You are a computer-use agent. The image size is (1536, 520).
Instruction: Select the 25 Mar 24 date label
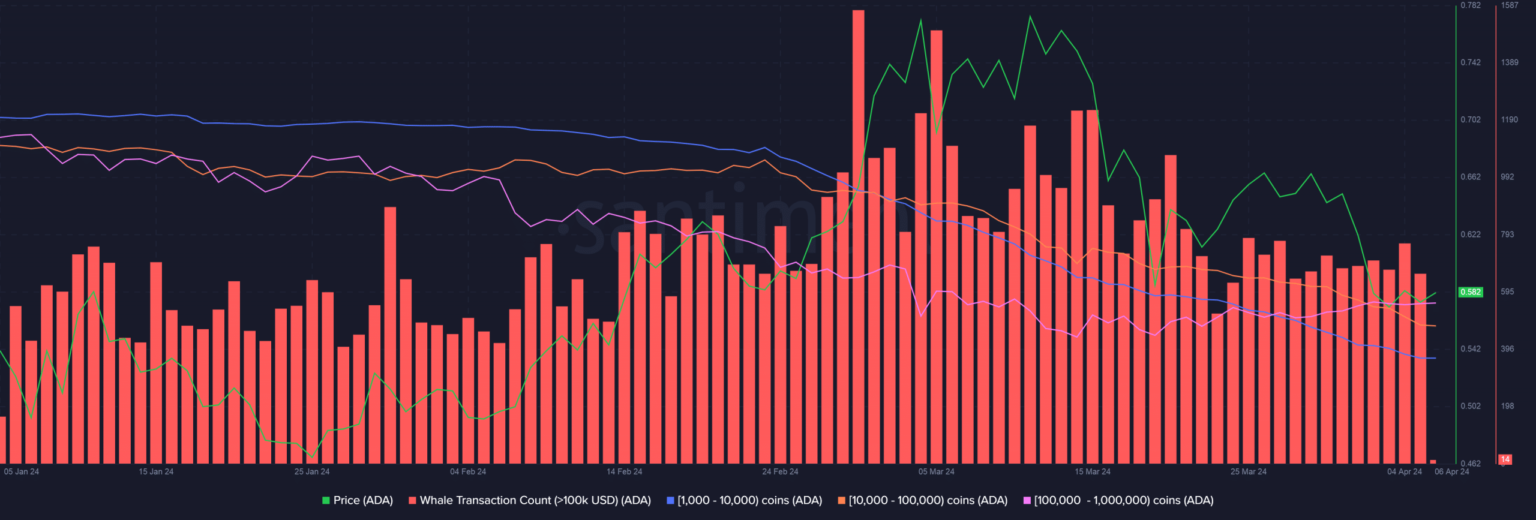(x=1248, y=470)
